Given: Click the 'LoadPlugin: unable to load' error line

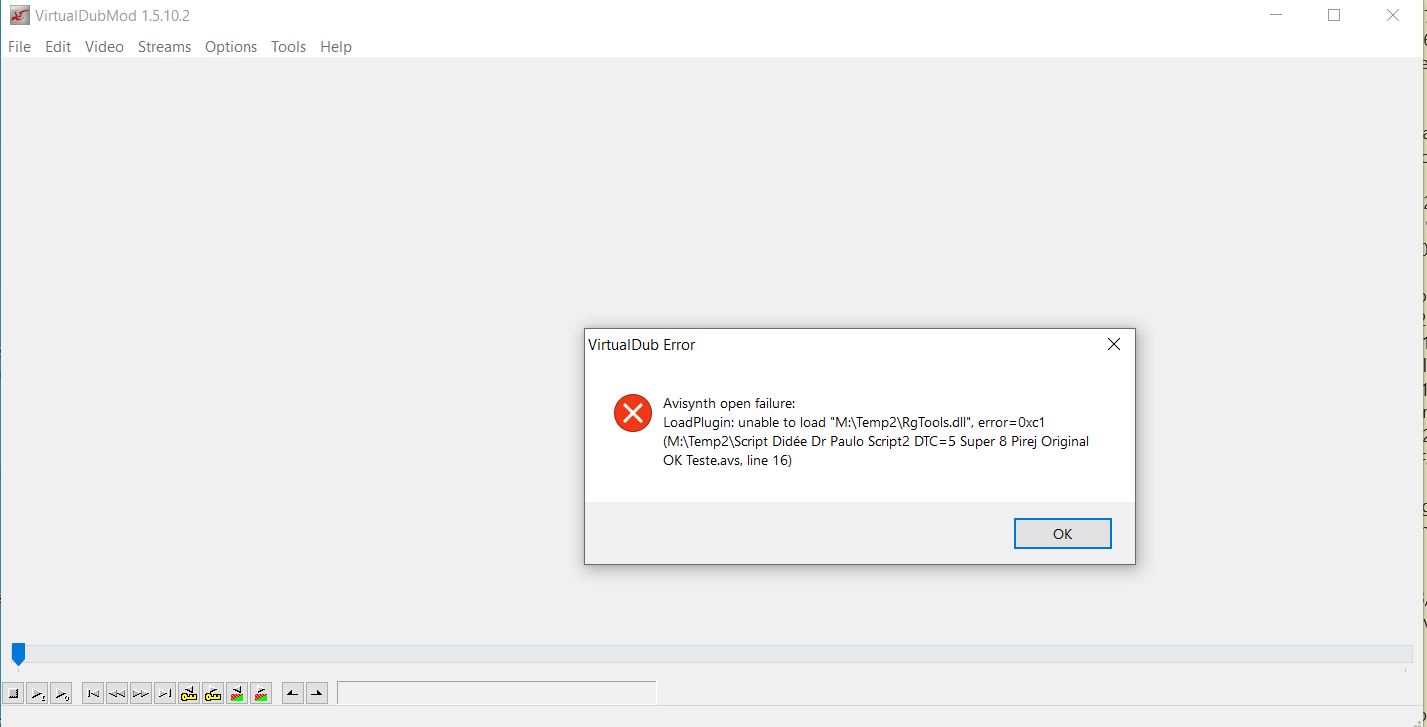Looking at the screenshot, I should 854,422.
